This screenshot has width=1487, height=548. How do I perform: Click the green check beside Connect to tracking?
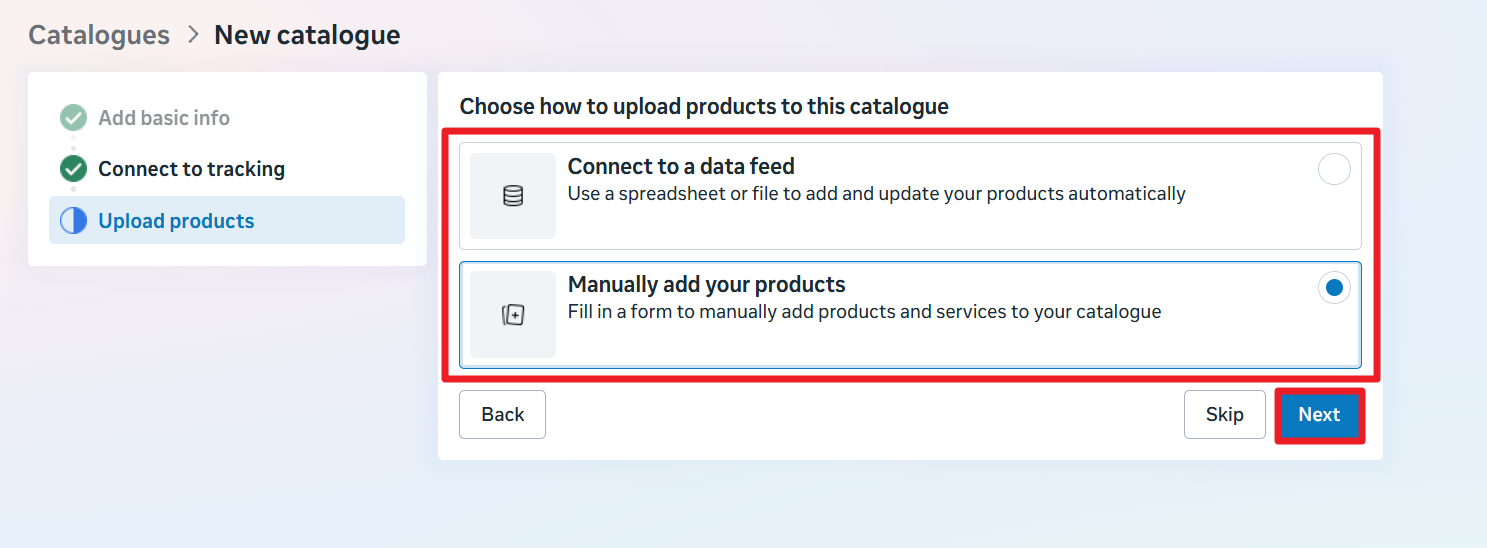pos(73,169)
